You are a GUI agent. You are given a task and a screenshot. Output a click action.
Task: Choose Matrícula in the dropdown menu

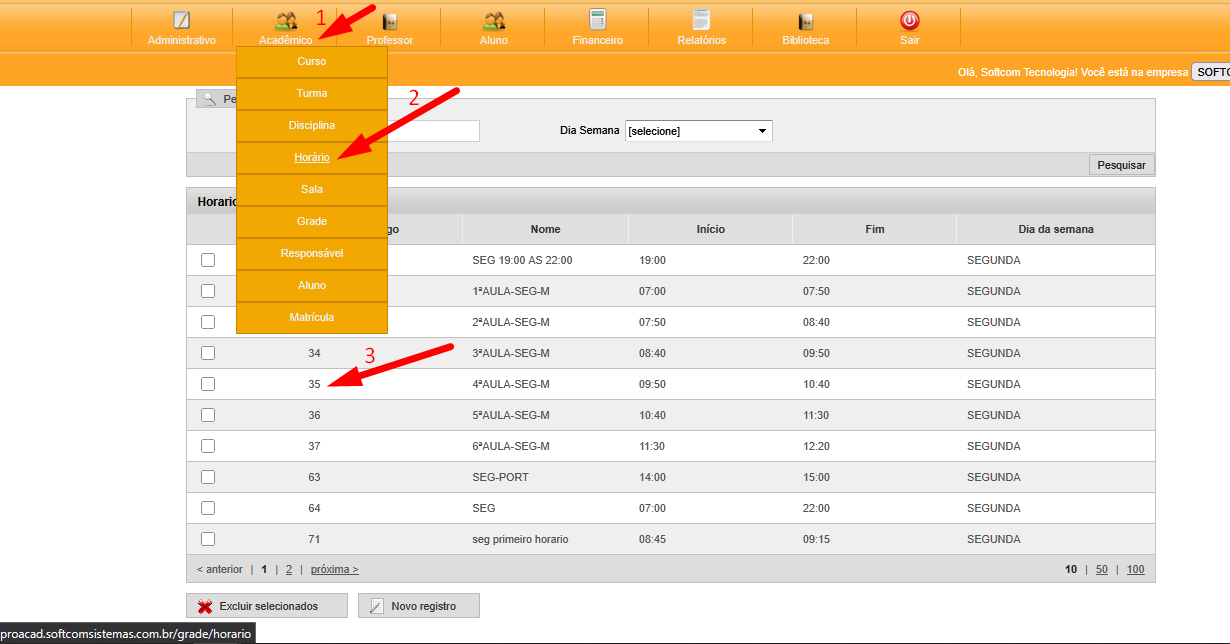click(312, 317)
